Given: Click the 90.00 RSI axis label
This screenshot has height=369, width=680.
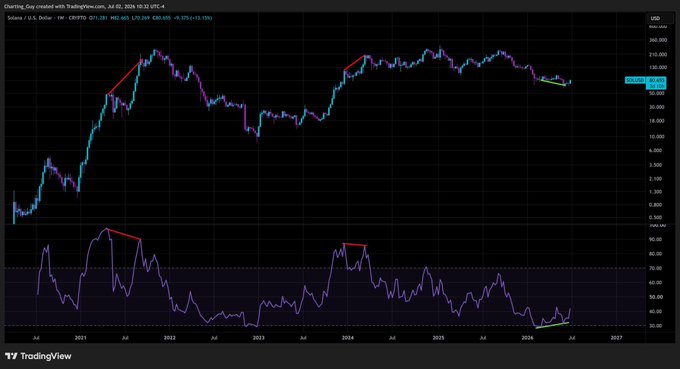Looking at the screenshot, I should [x=656, y=239].
